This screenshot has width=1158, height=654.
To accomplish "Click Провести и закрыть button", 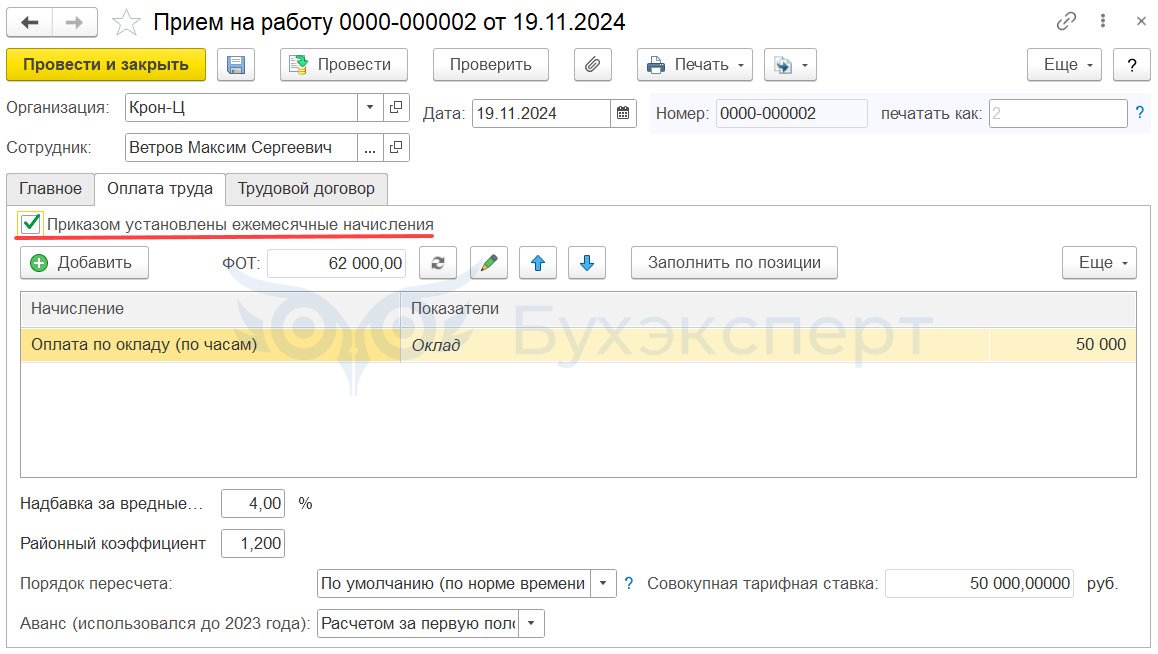I will click(x=106, y=65).
